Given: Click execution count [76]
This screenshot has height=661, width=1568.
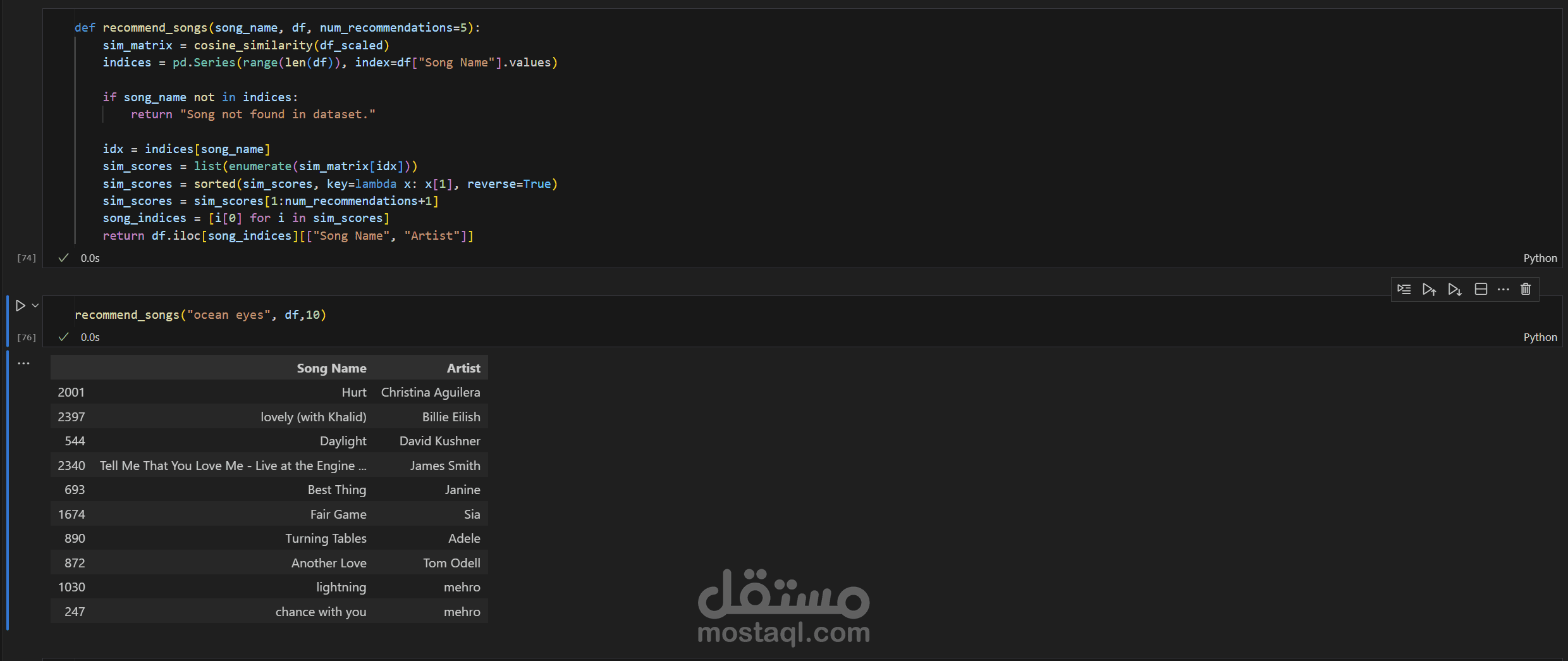Looking at the screenshot, I should click(26, 337).
